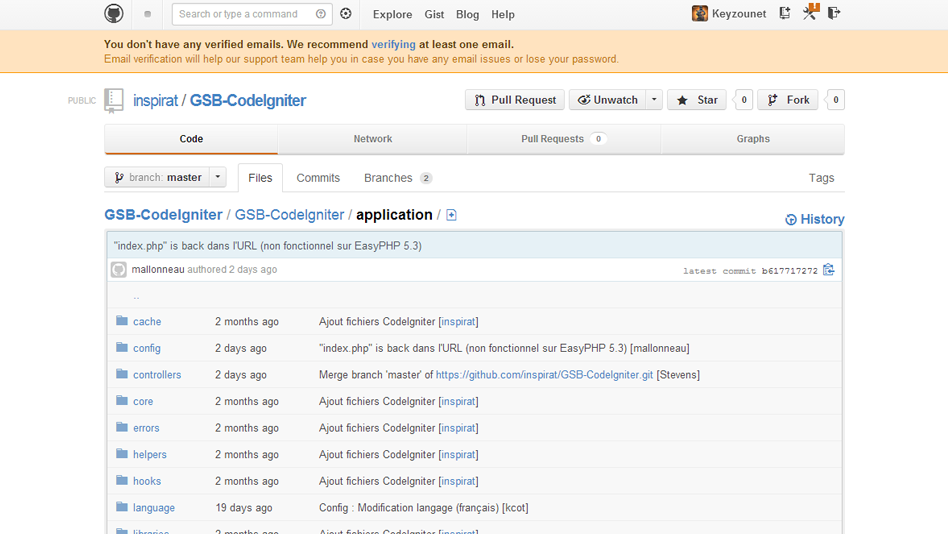The width and height of the screenshot is (948, 534).
Task: Click the fork count 0
Action: point(836,100)
